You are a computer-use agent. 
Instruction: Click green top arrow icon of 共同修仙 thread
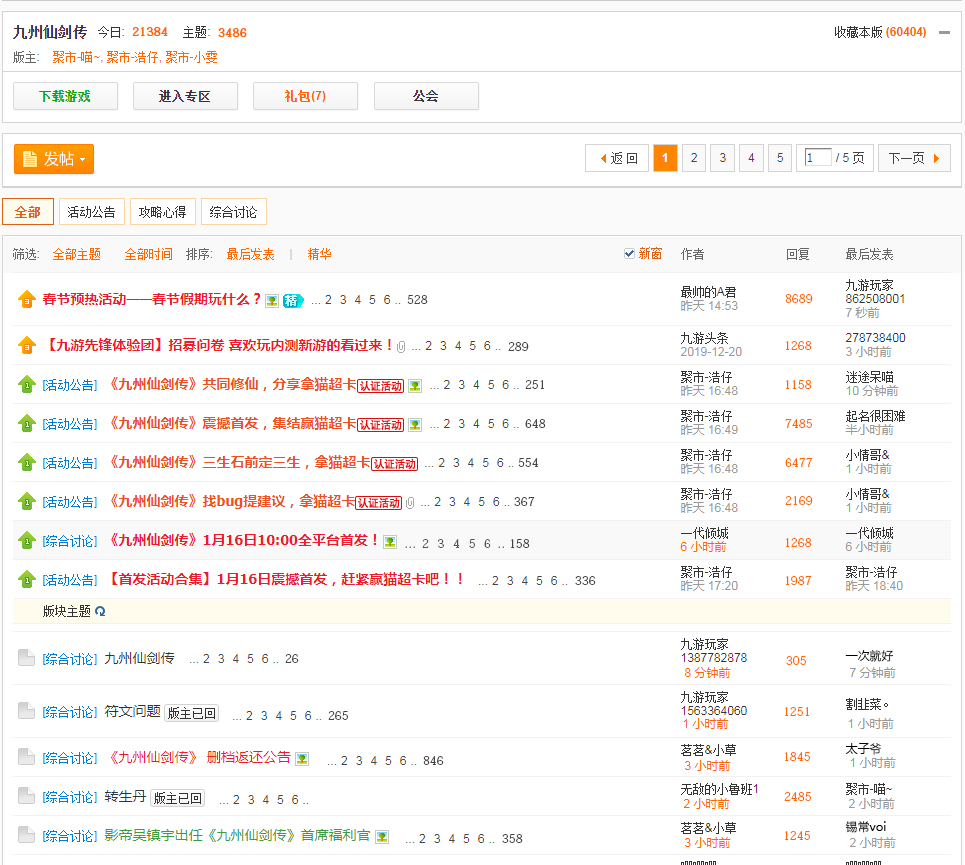point(27,385)
